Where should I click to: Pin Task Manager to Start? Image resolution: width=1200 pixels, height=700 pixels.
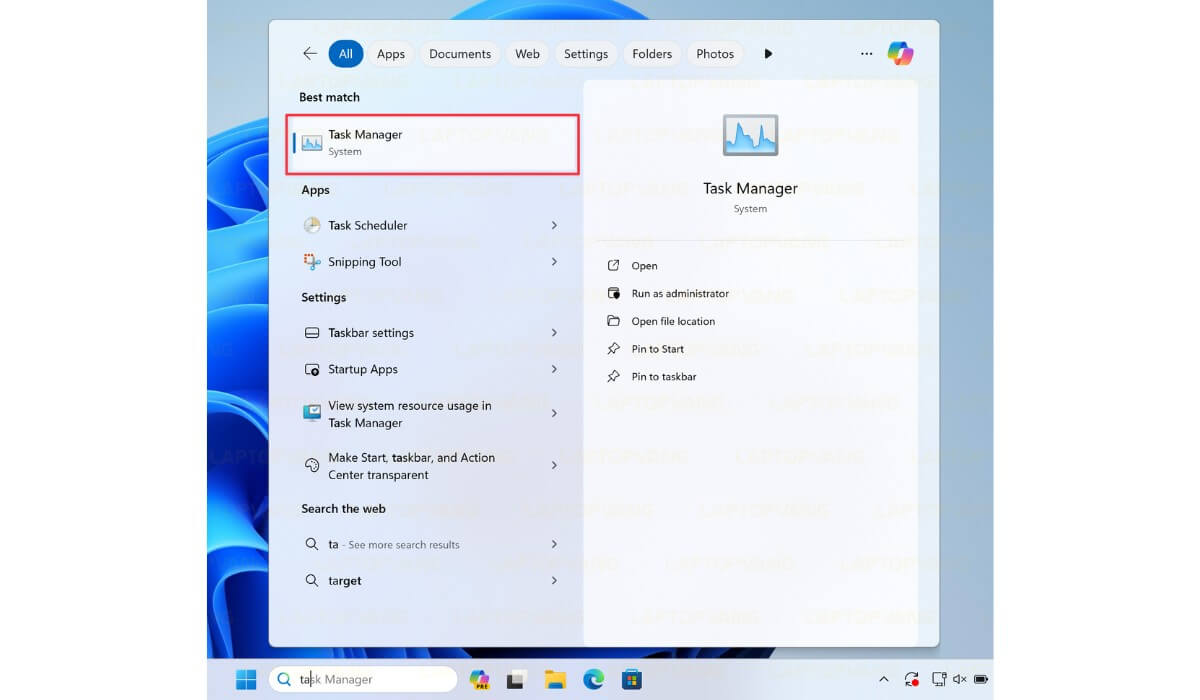(658, 349)
